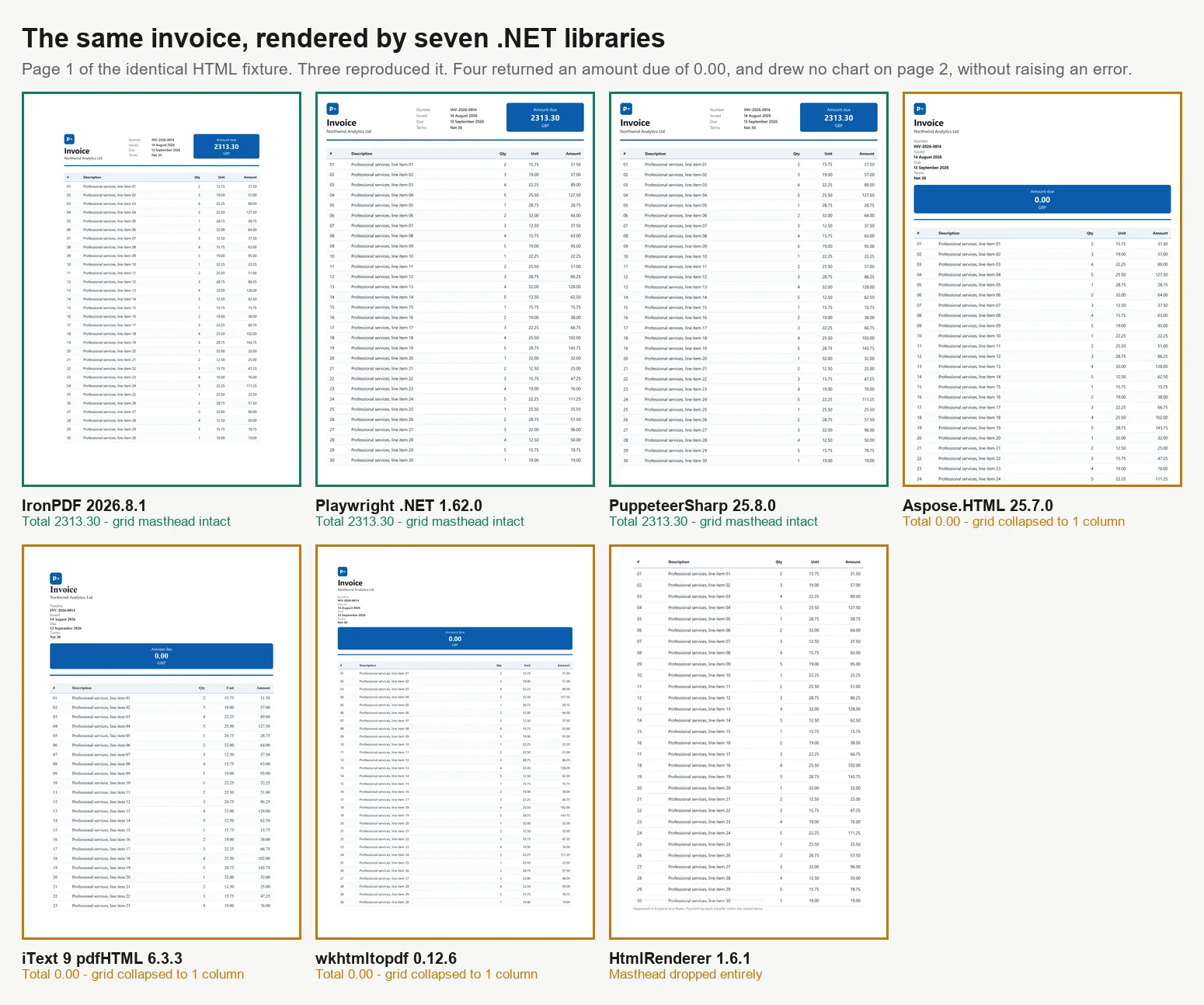Select the 'iText 9 pdfHTML 6.3.3' label
This screenshot has height=1005, width=1204.
103,958
